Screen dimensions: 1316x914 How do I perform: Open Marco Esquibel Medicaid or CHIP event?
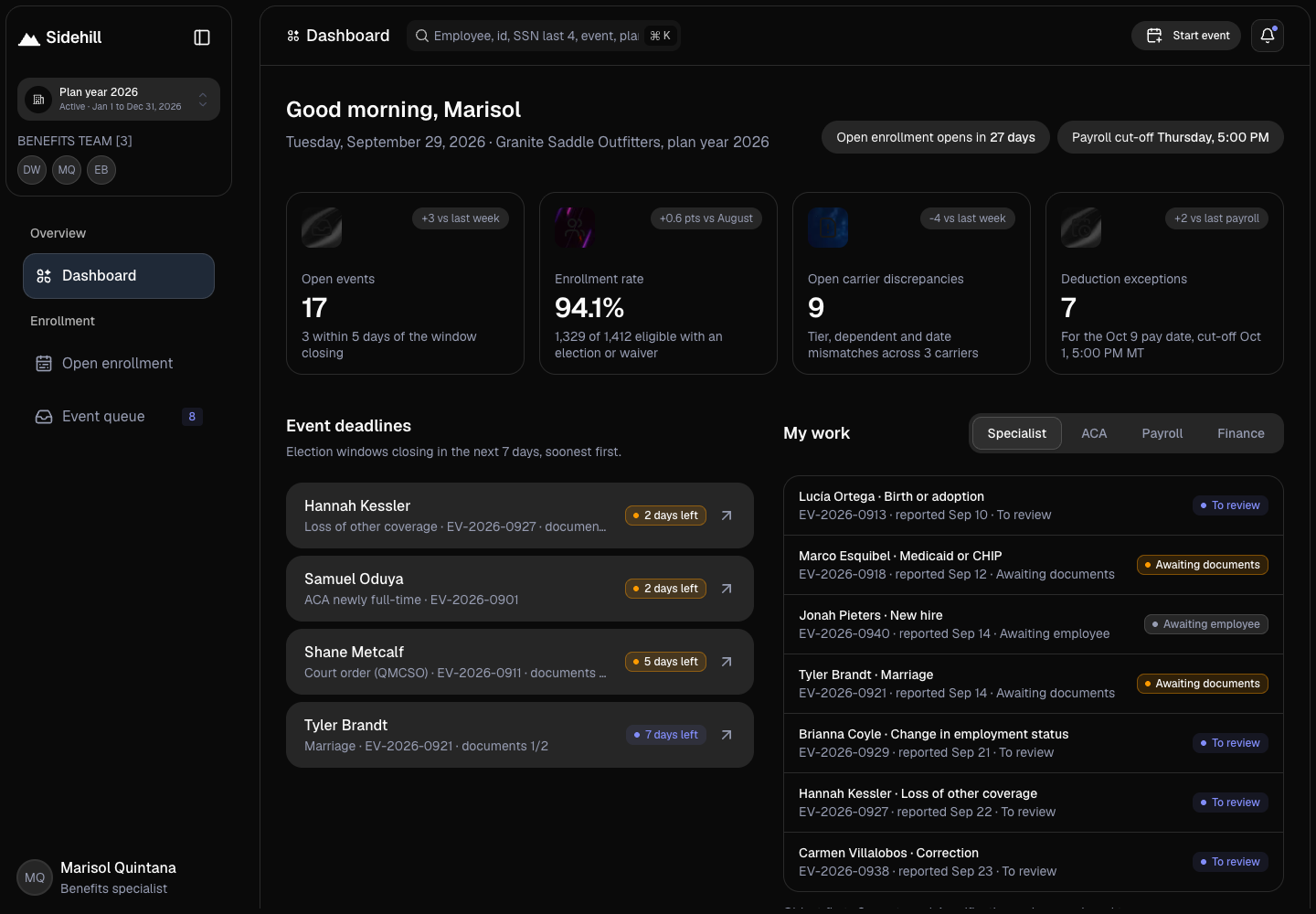1034,565
